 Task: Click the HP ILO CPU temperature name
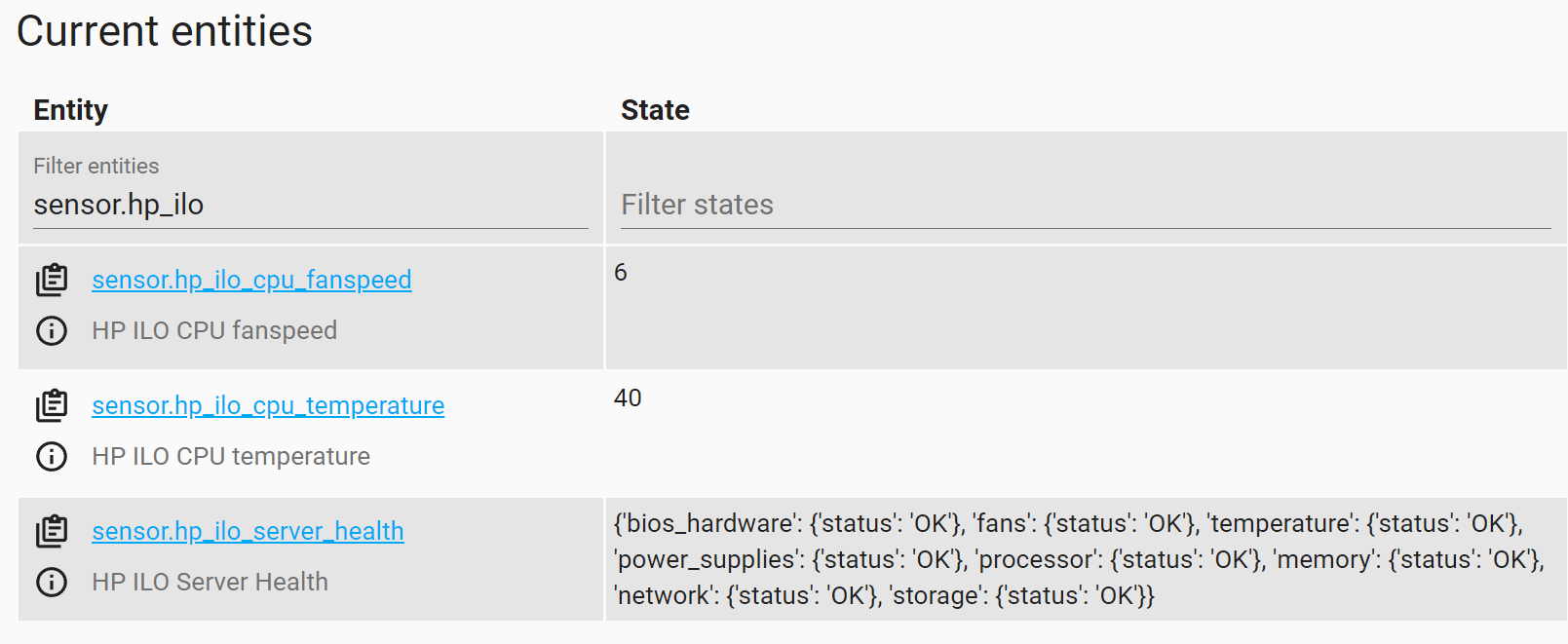231,456
